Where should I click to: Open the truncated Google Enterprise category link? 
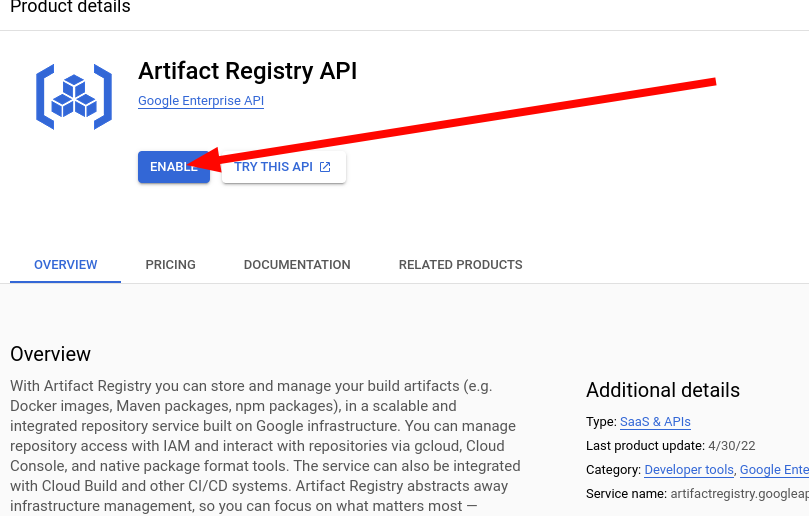click(x=774, y=470)
